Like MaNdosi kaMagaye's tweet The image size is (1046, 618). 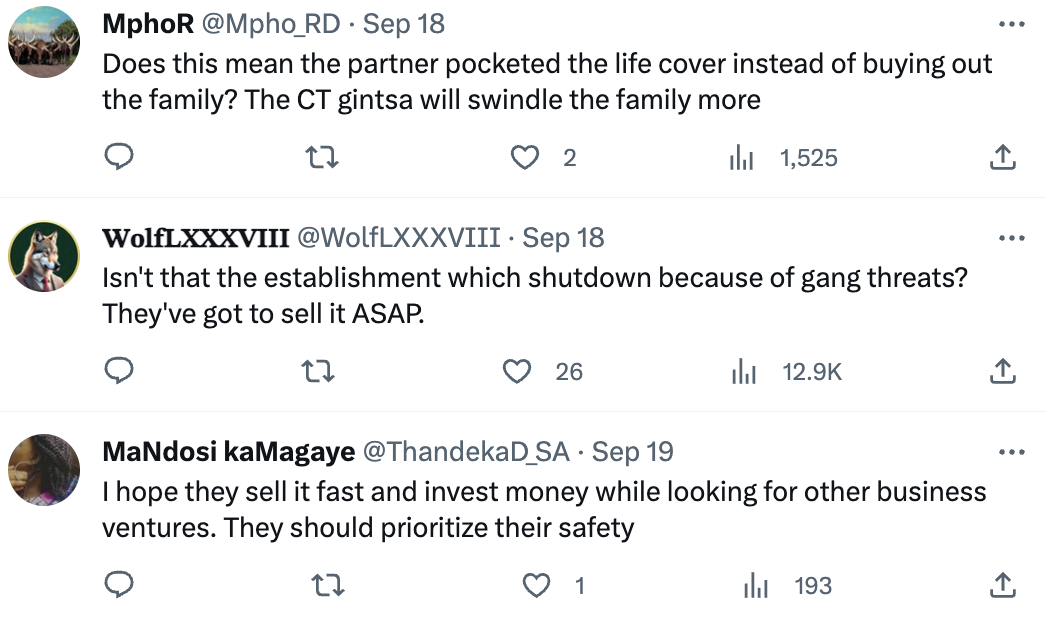tap(536, 585)
